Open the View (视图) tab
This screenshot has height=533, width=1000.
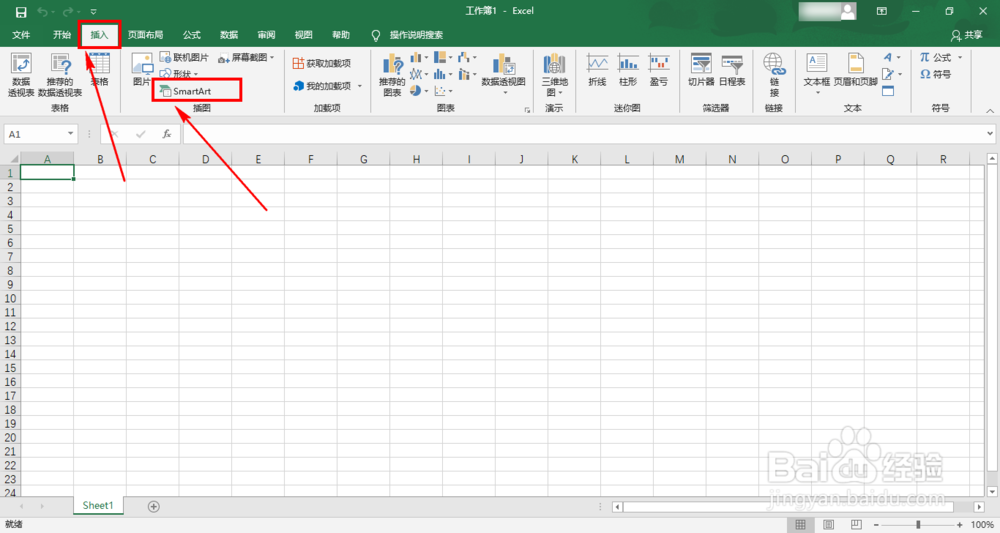click(x=304, y=35)
